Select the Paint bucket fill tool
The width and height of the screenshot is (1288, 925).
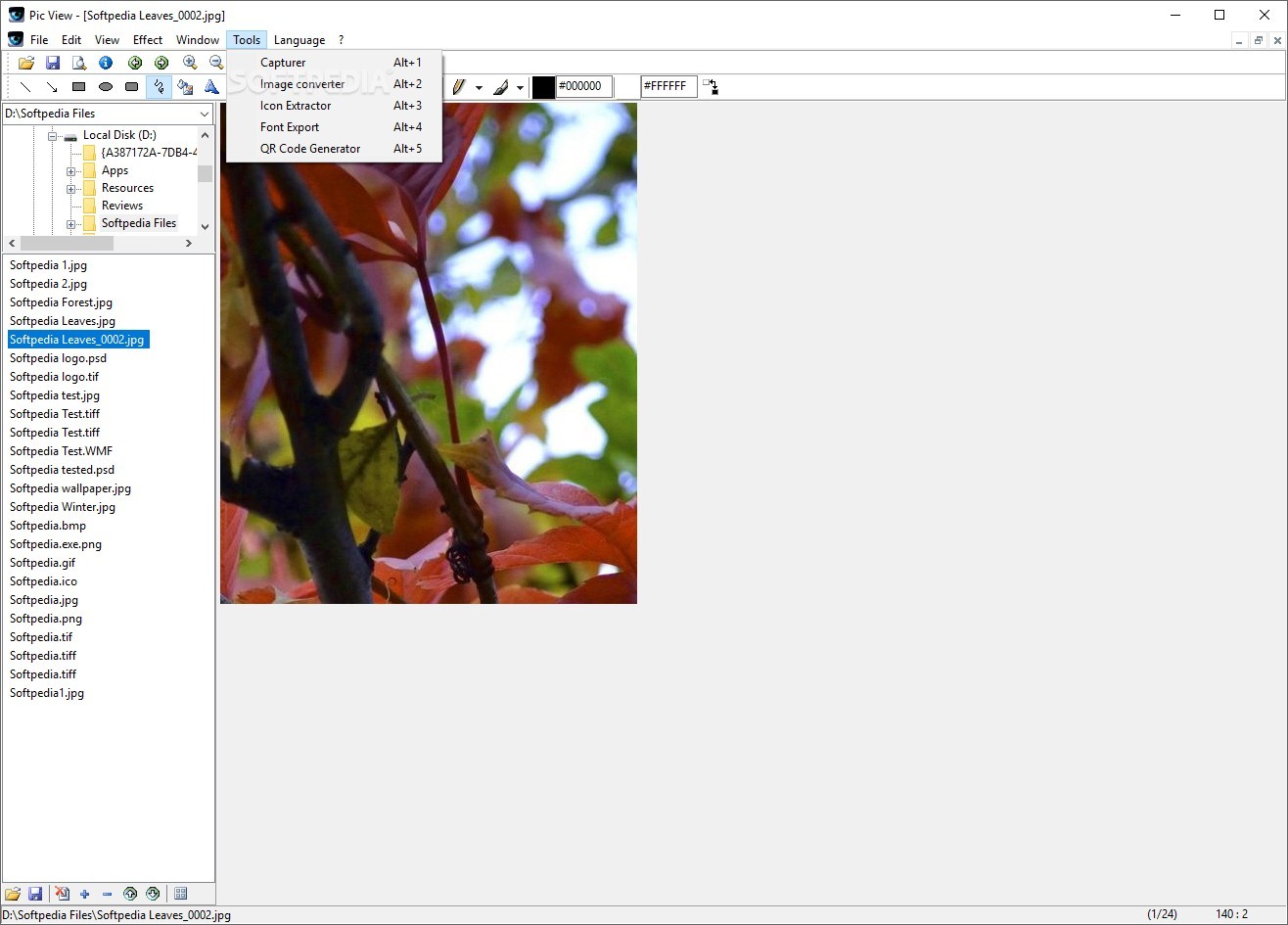coord(185,87)
